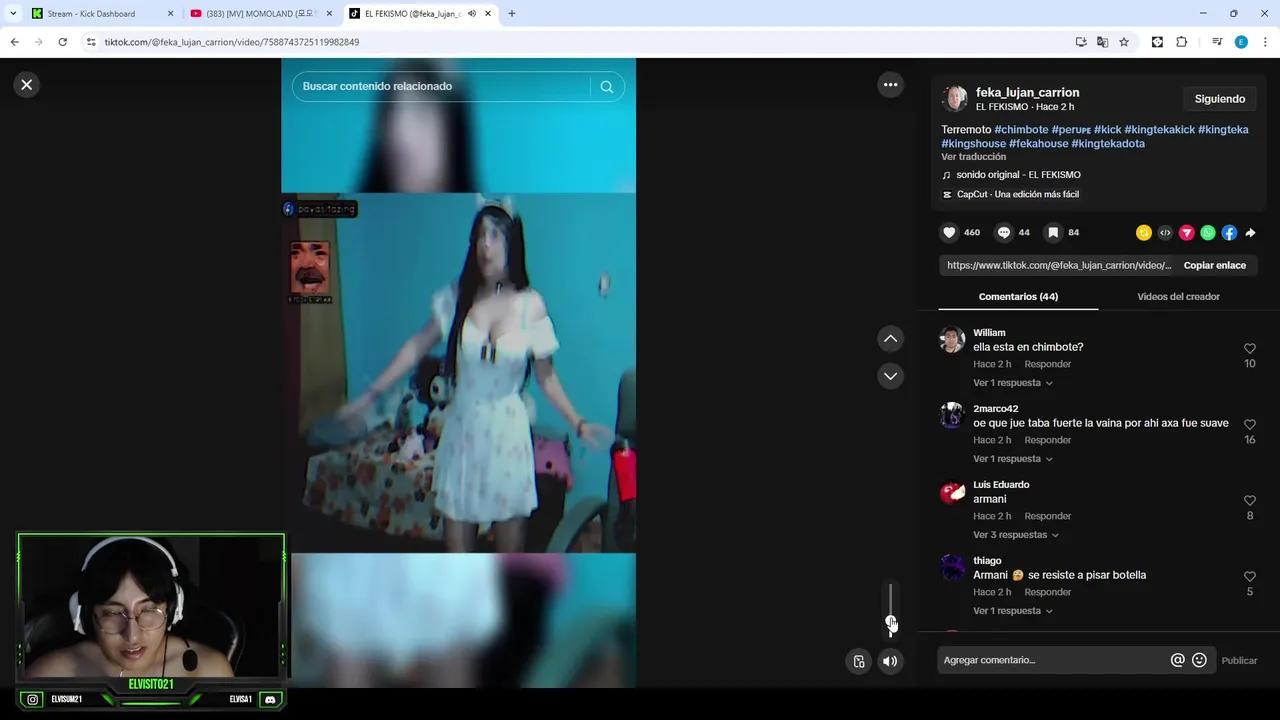
Task: Adjust the volume slider handle
Action: (x=890, y=623)
